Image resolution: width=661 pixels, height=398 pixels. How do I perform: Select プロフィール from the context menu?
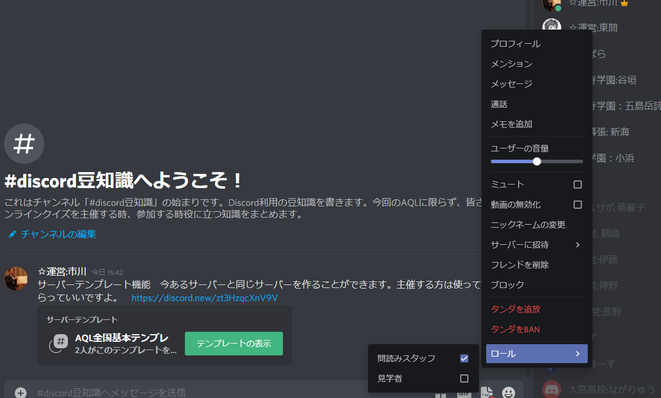tap(537, 44)
